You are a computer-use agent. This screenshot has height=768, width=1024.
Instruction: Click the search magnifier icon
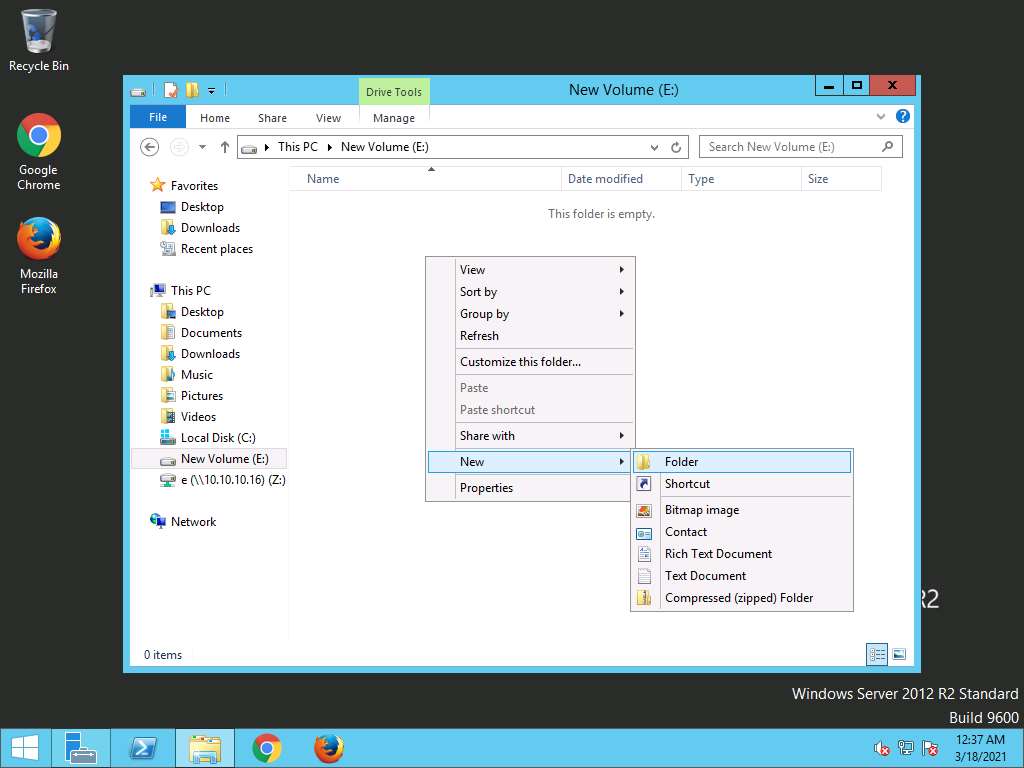(x=887, y=146)
